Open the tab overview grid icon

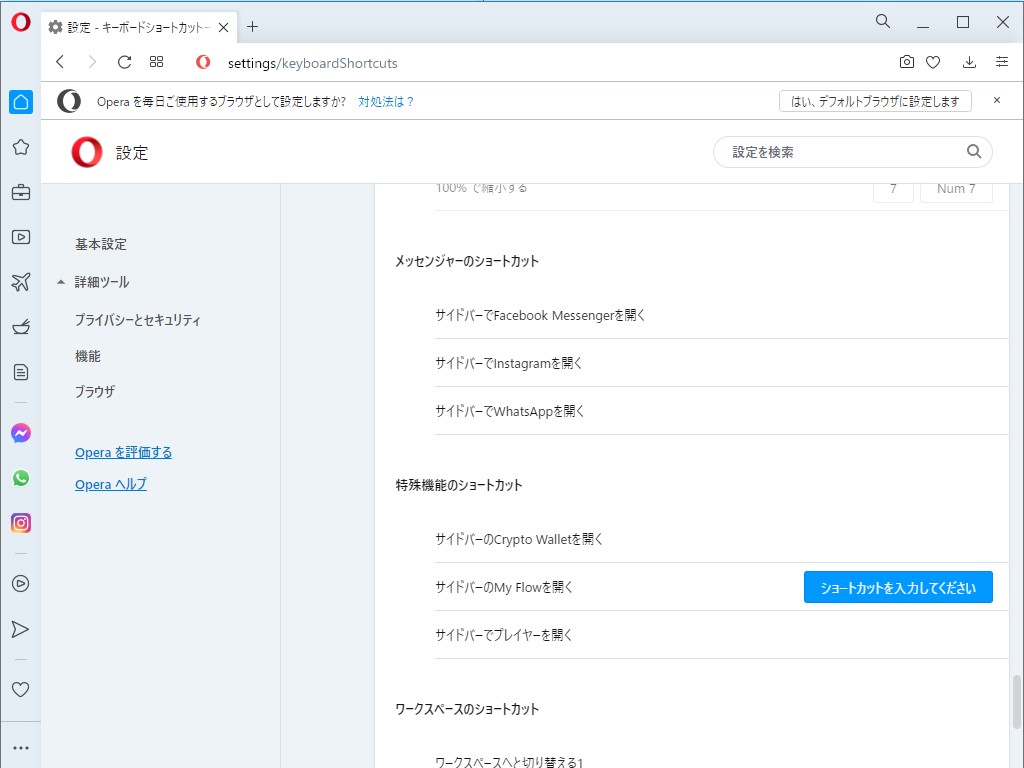pyautogui.click(x=156, y=61)
